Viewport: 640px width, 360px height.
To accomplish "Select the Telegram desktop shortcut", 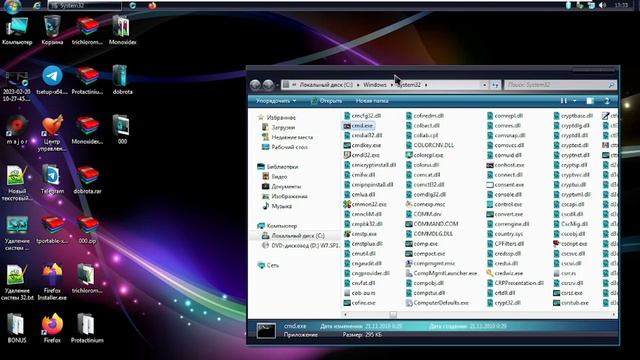I will (52, 180).
